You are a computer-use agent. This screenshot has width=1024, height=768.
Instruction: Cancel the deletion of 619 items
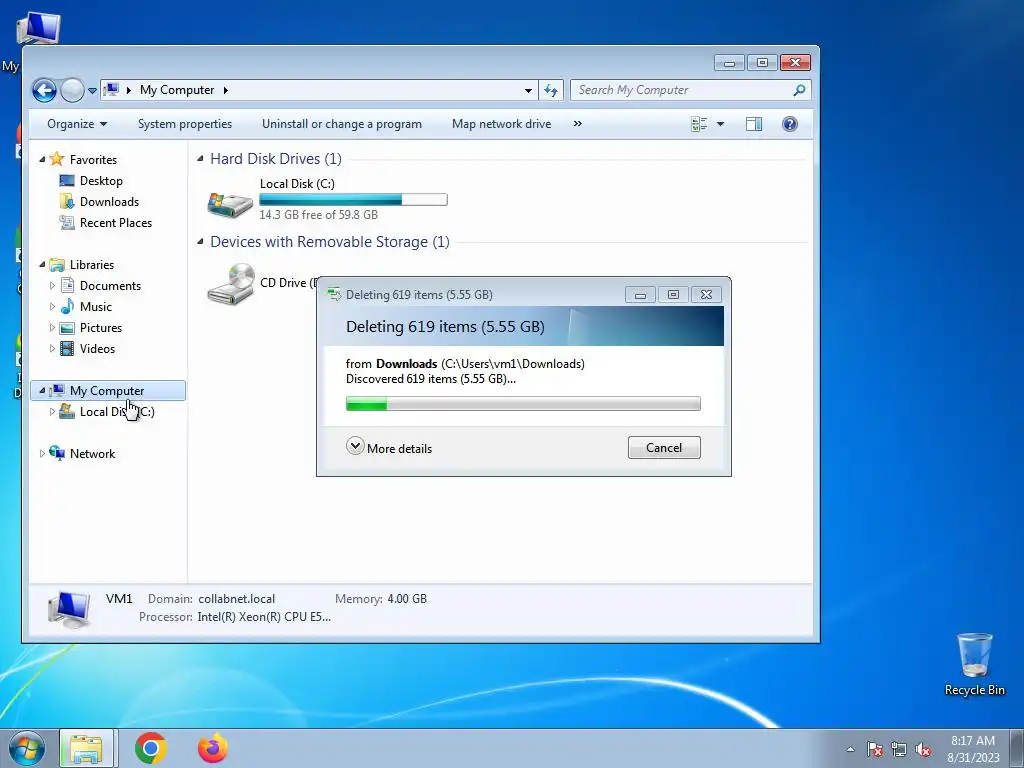tap(664, 447)
